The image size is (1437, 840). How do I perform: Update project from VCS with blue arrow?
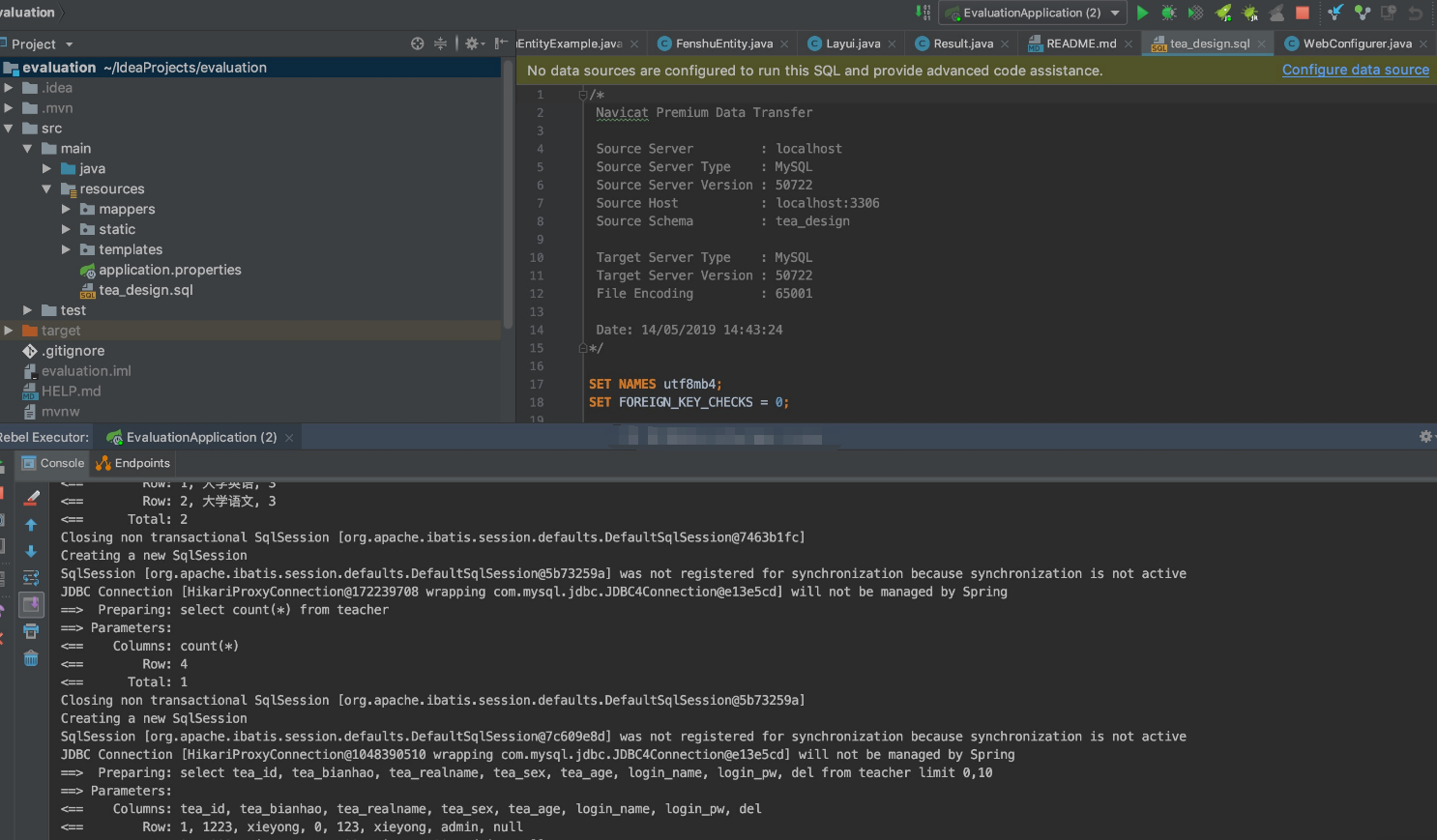click(x=1335, y=13)
